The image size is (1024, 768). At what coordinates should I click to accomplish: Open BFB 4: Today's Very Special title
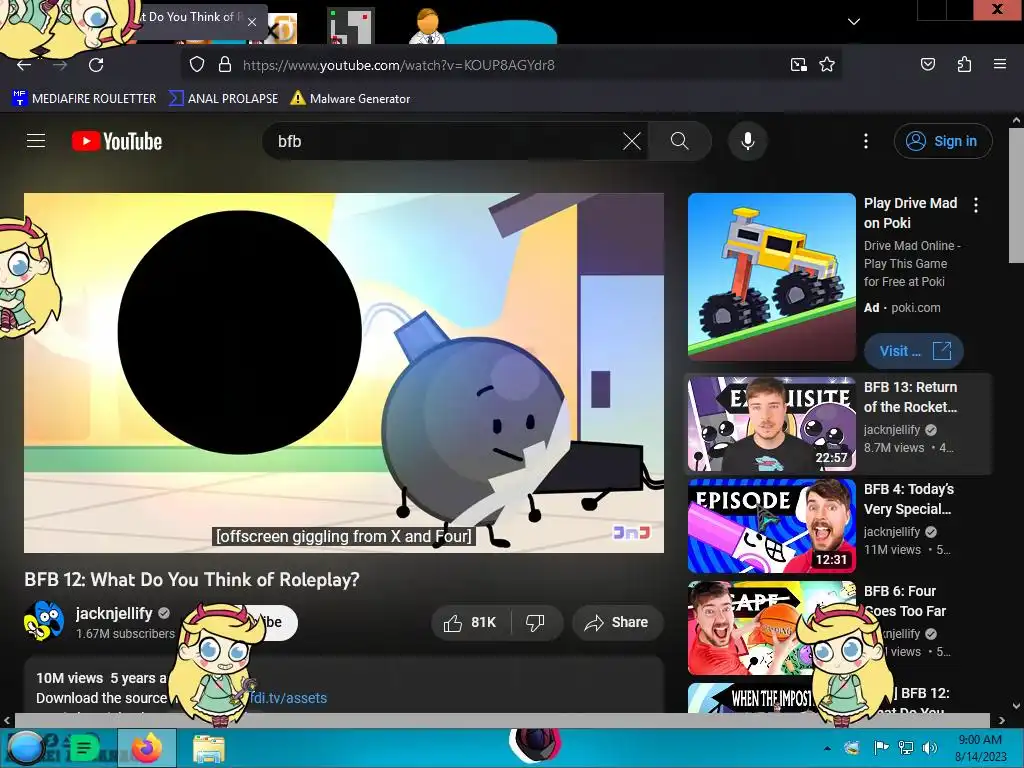[x=909, y=499]
